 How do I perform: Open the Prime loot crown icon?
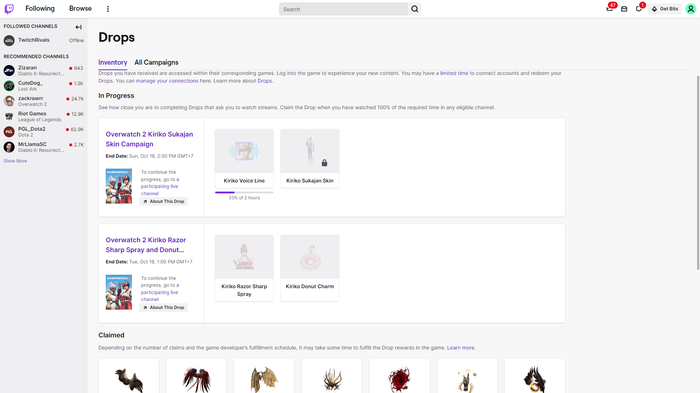609,9
